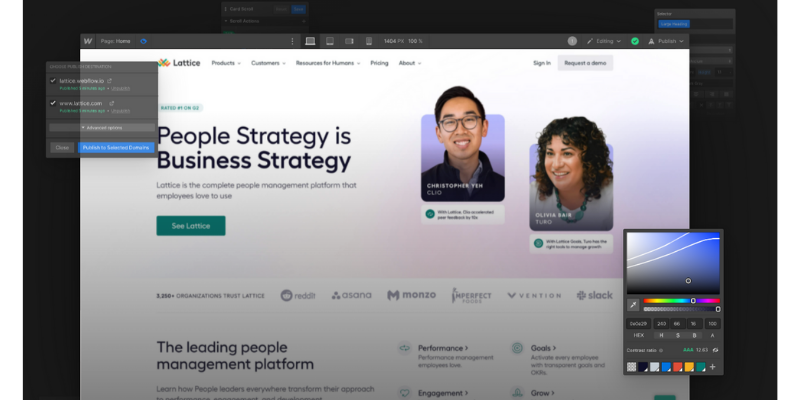Click inside the color saturation gradient area

pos(673,263)
